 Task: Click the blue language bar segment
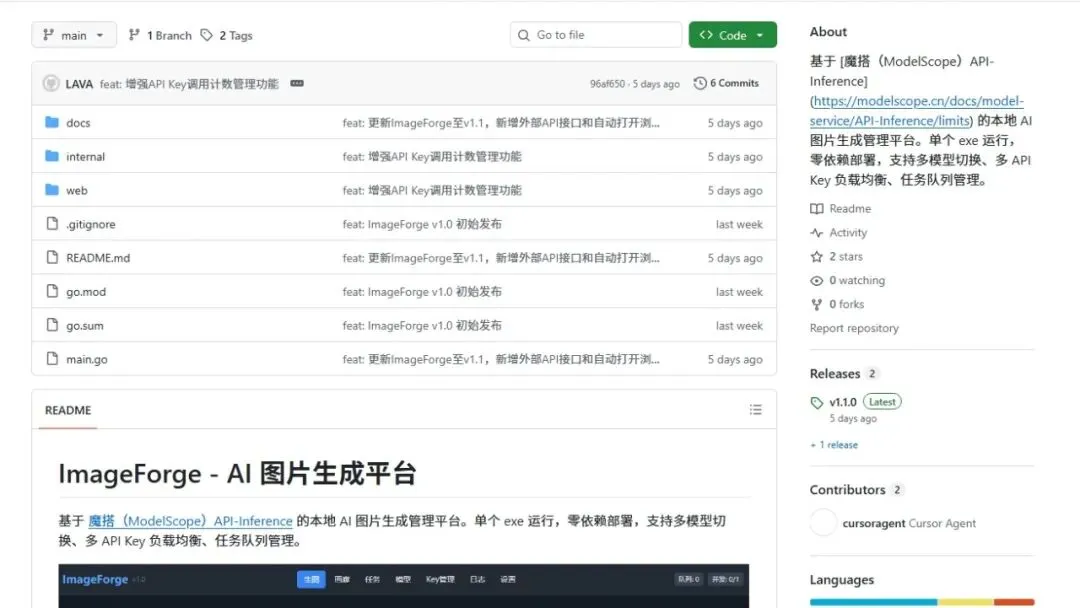[x=873, y=602]
